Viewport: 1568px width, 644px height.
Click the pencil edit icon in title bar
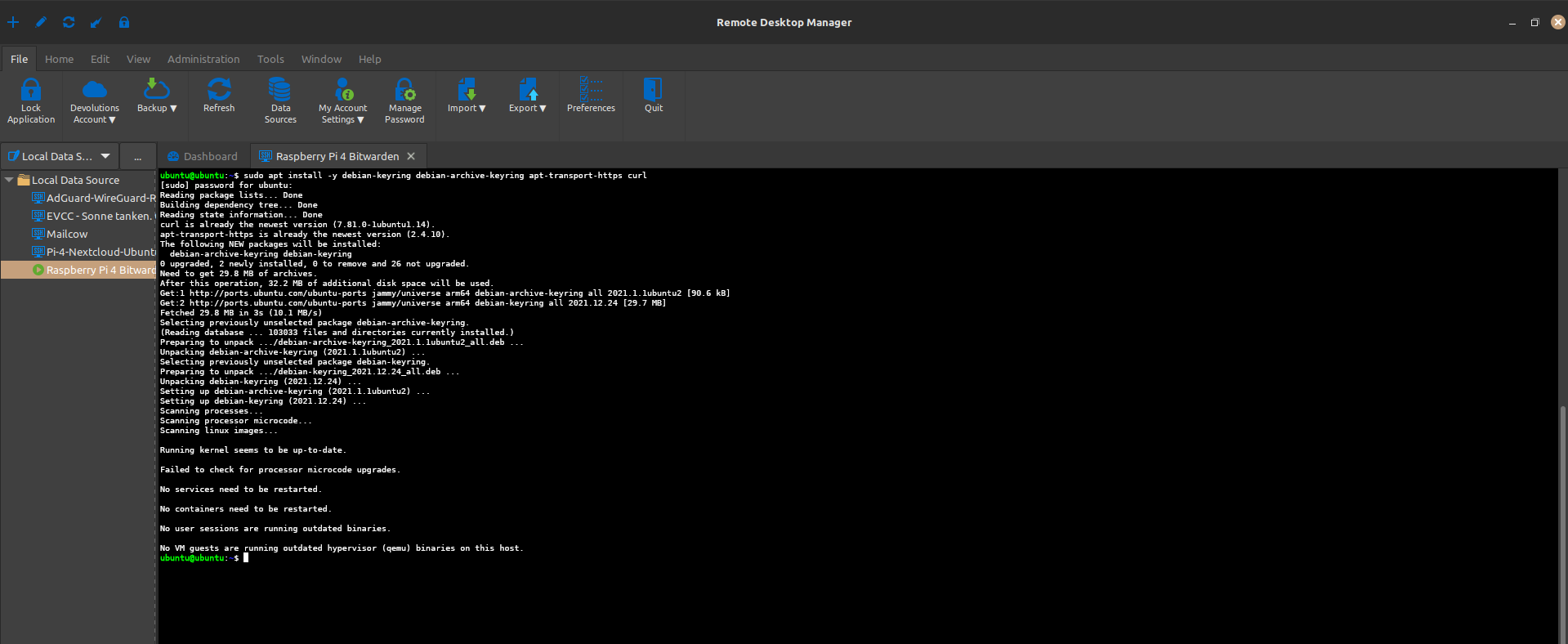click(41, 22)
